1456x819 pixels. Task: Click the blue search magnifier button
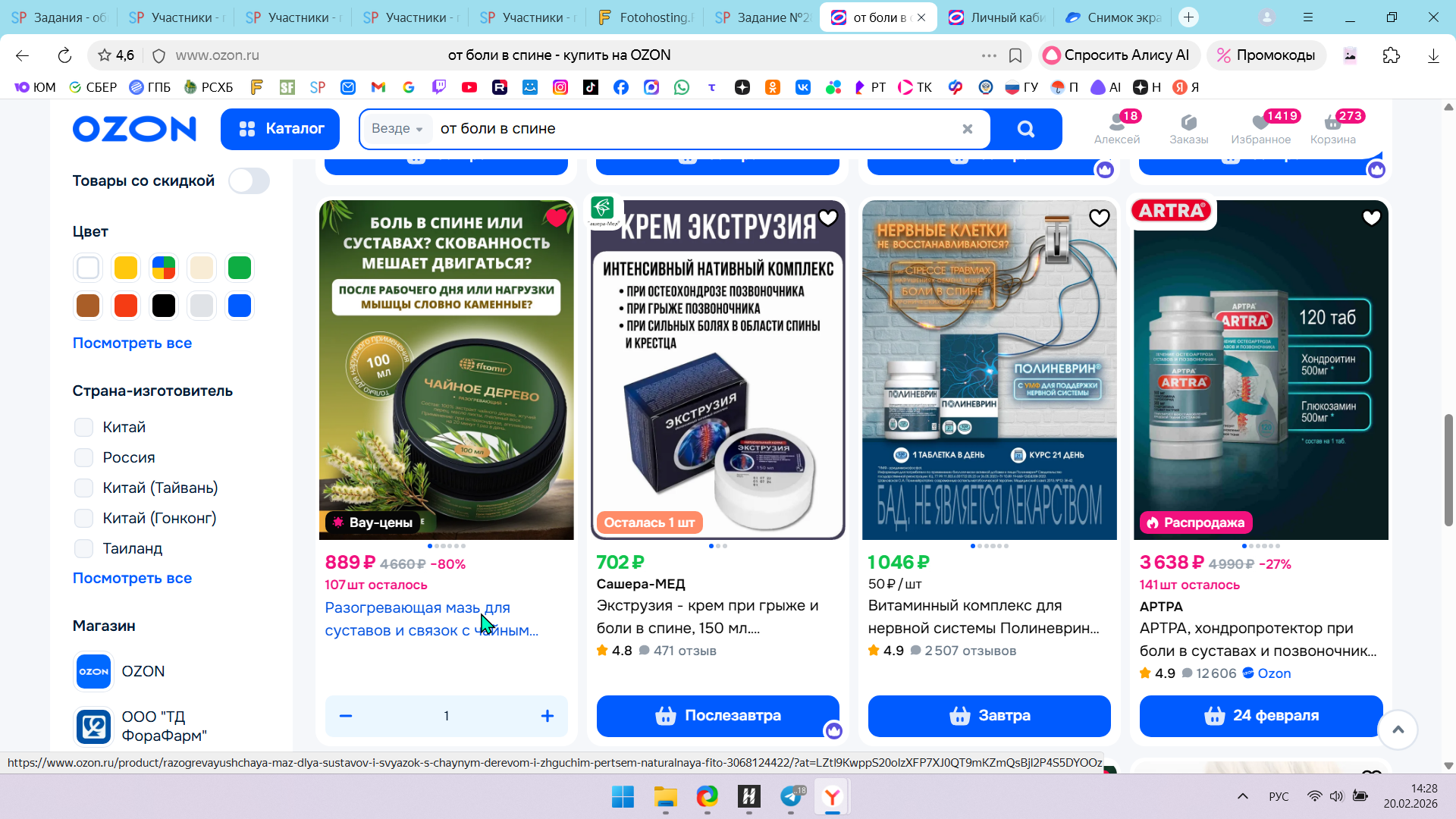pos(1025,129)
